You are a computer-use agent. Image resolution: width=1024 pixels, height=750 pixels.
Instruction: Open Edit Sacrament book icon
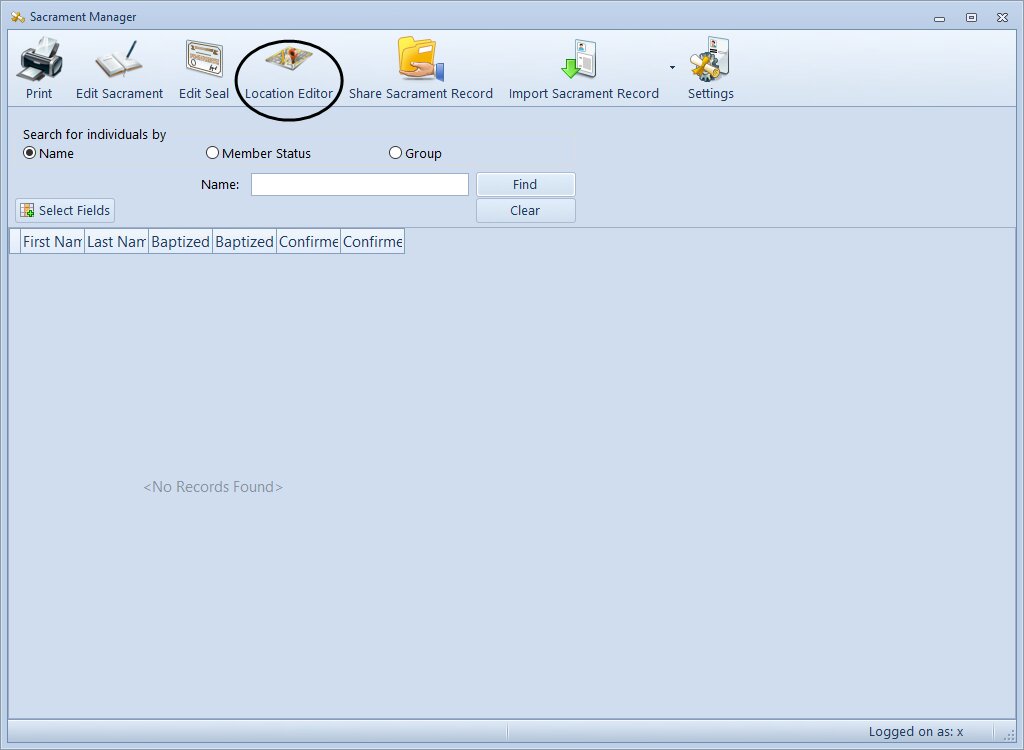[x=119, y=59]
